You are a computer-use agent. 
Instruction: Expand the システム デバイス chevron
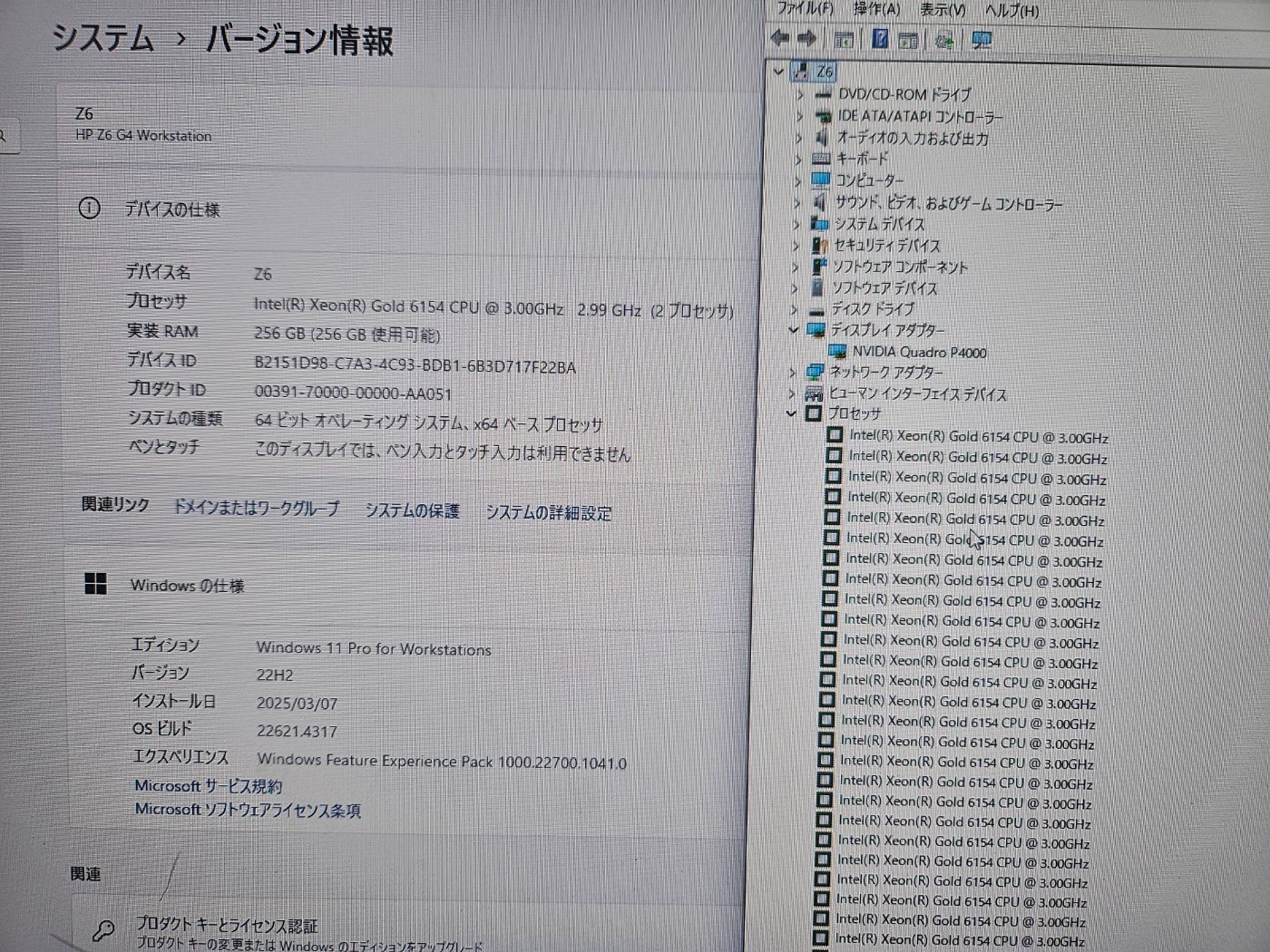pyautogui.click(x=796, y=223)
